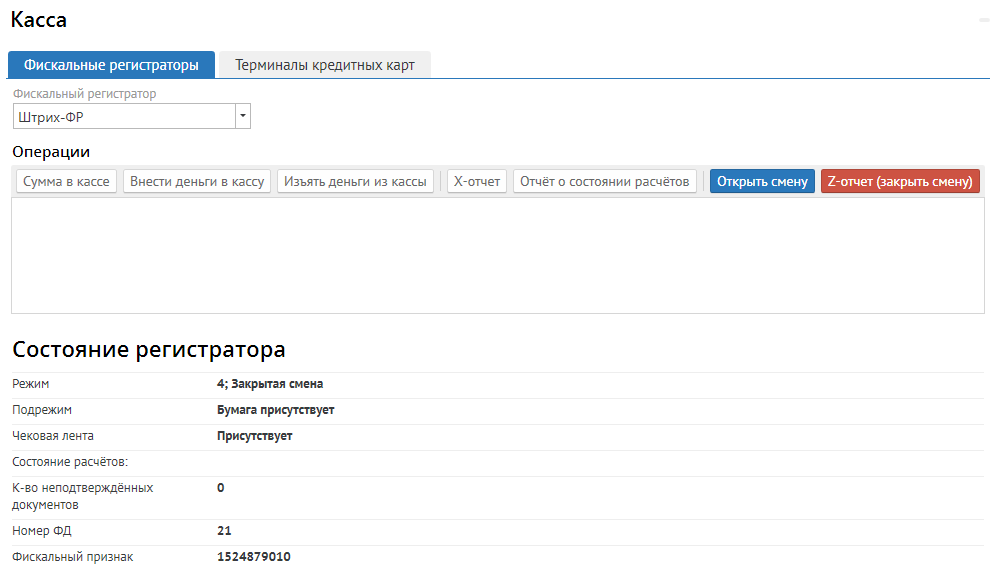Collapse the Касса panel with the dash icon
Viewport: 997px width, 579px height.
(983, 20)
